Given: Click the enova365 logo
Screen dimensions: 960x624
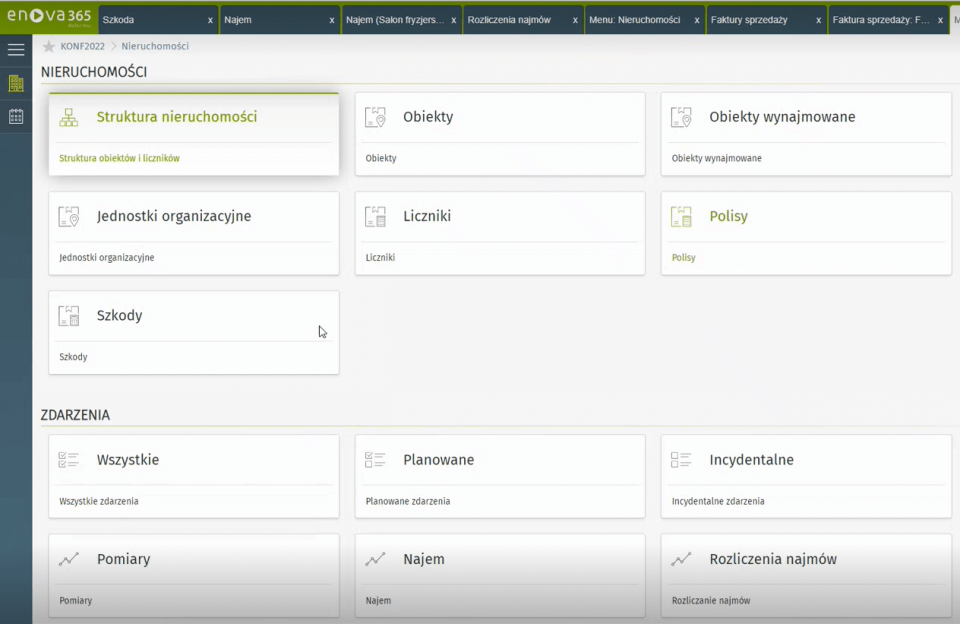Looking at the screenshot, I should tap(48, 17).
